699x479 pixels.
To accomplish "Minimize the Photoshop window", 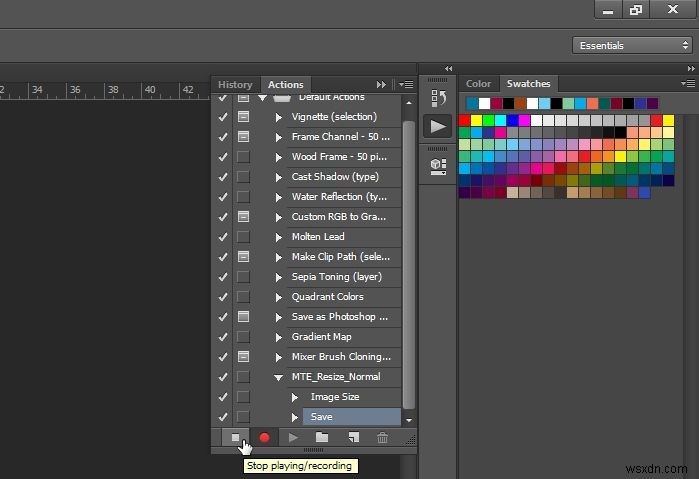I will pyautogui.click(x=608, y=10).
